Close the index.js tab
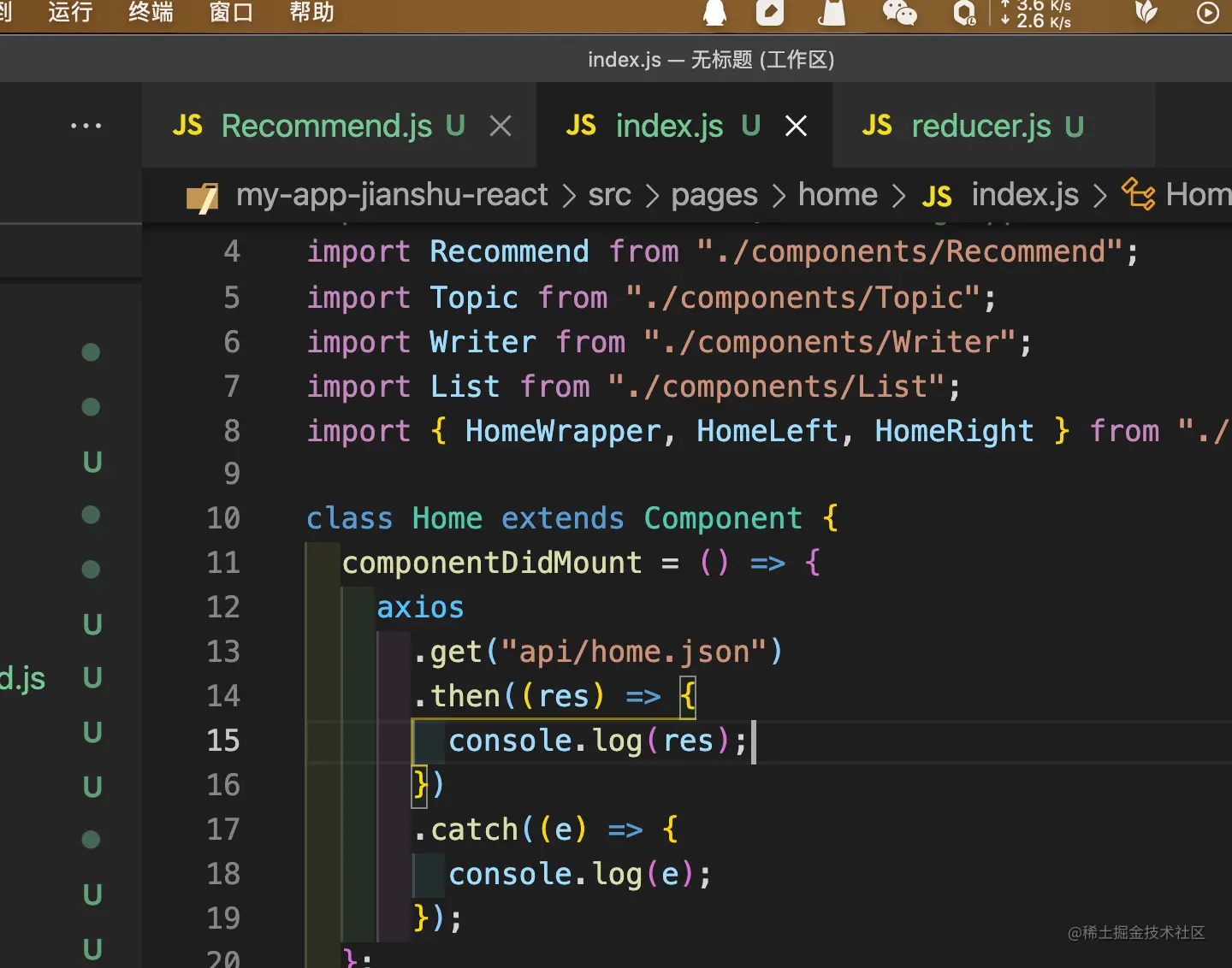Screen dimensions: 1232x968 click(796, 127)
